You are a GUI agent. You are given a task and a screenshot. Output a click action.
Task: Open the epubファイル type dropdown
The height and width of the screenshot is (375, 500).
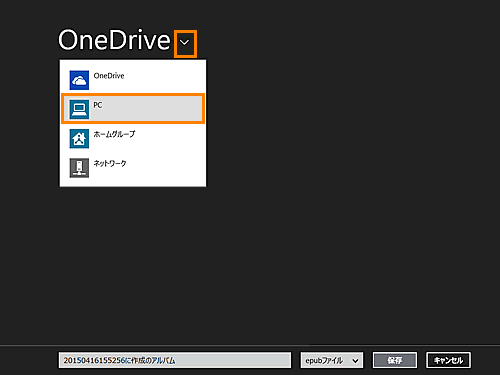pos(332,360)
